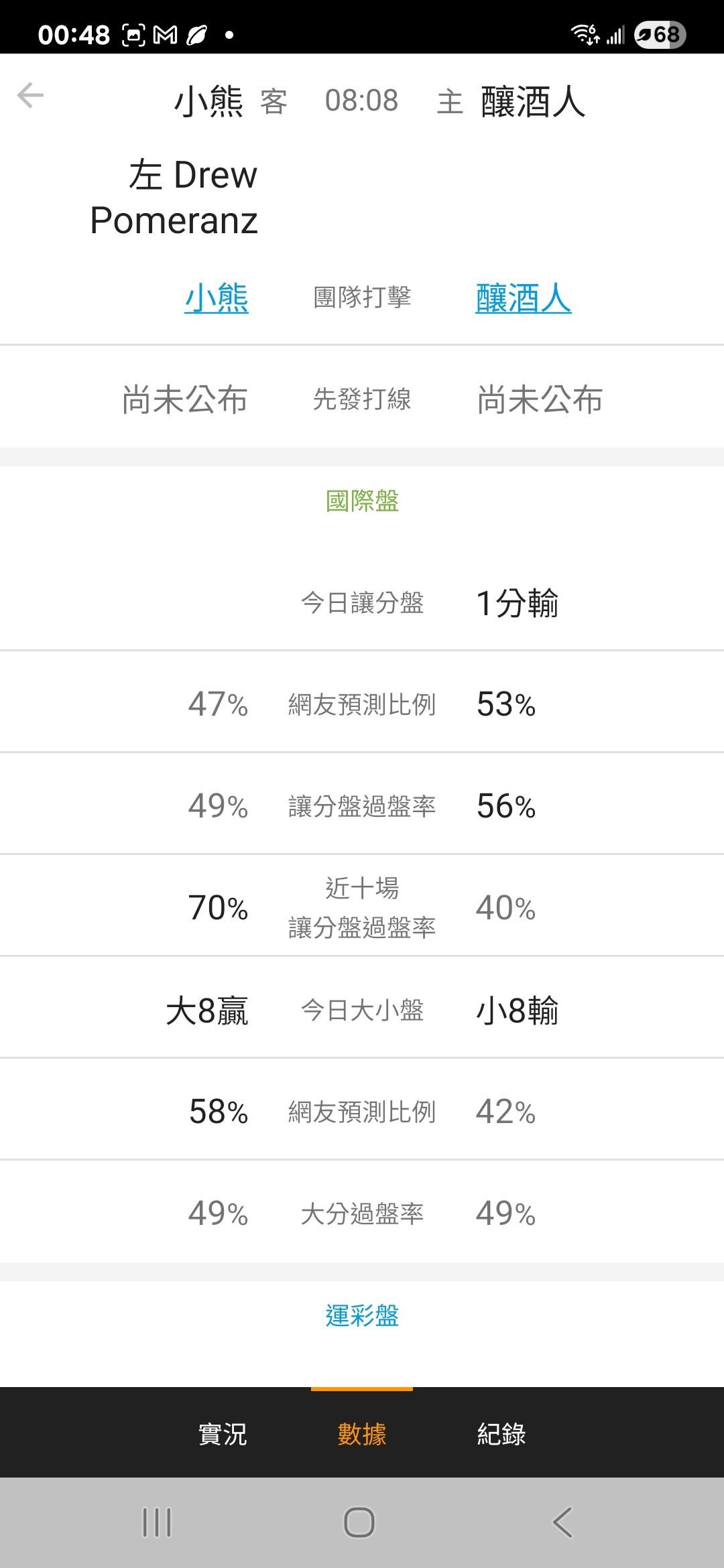Tap the 國際盤 section header

[362, 501]
